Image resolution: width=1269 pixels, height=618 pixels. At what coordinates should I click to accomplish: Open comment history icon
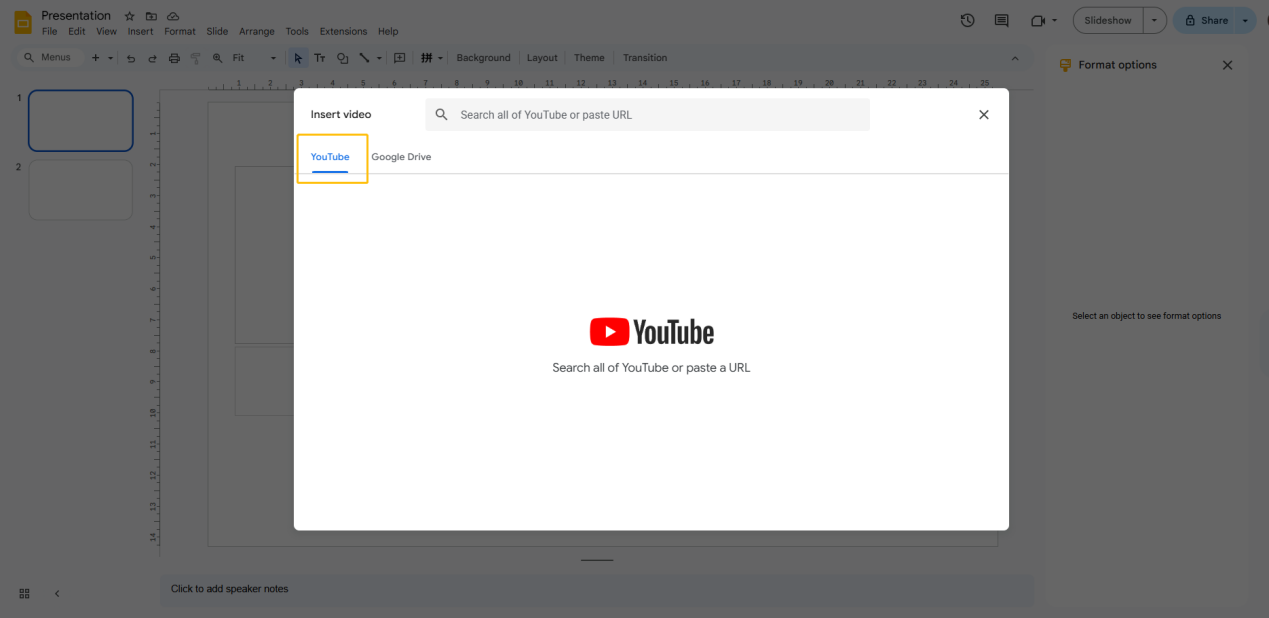click(x=1001, y=19)
